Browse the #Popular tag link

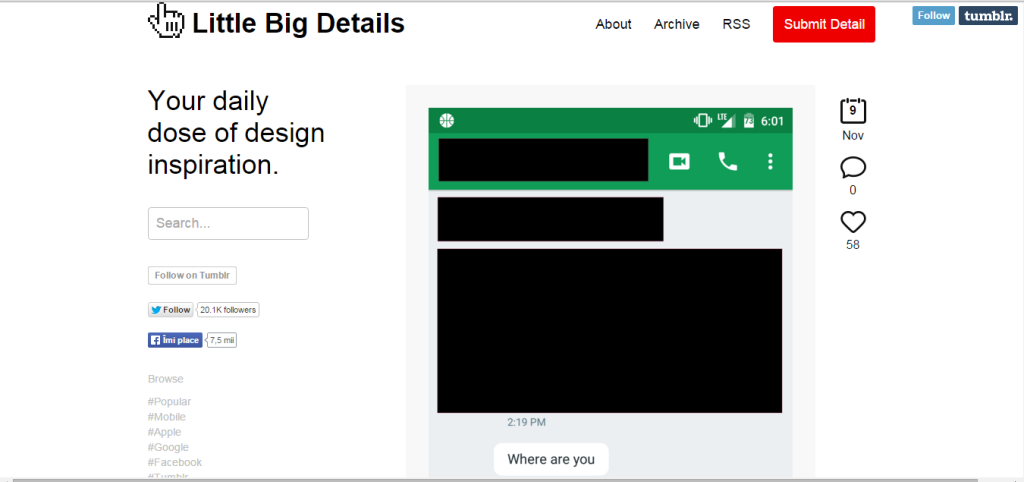169,402
